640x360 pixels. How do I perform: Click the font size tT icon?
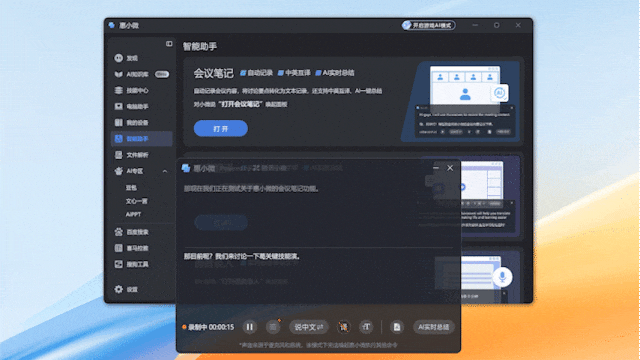(366, 327)
